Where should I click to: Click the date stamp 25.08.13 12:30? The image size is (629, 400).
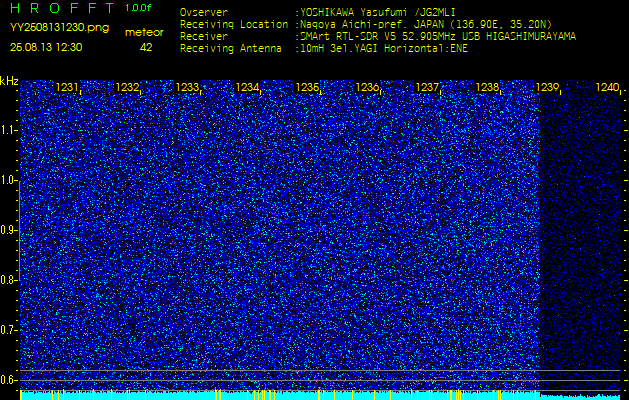46,47
